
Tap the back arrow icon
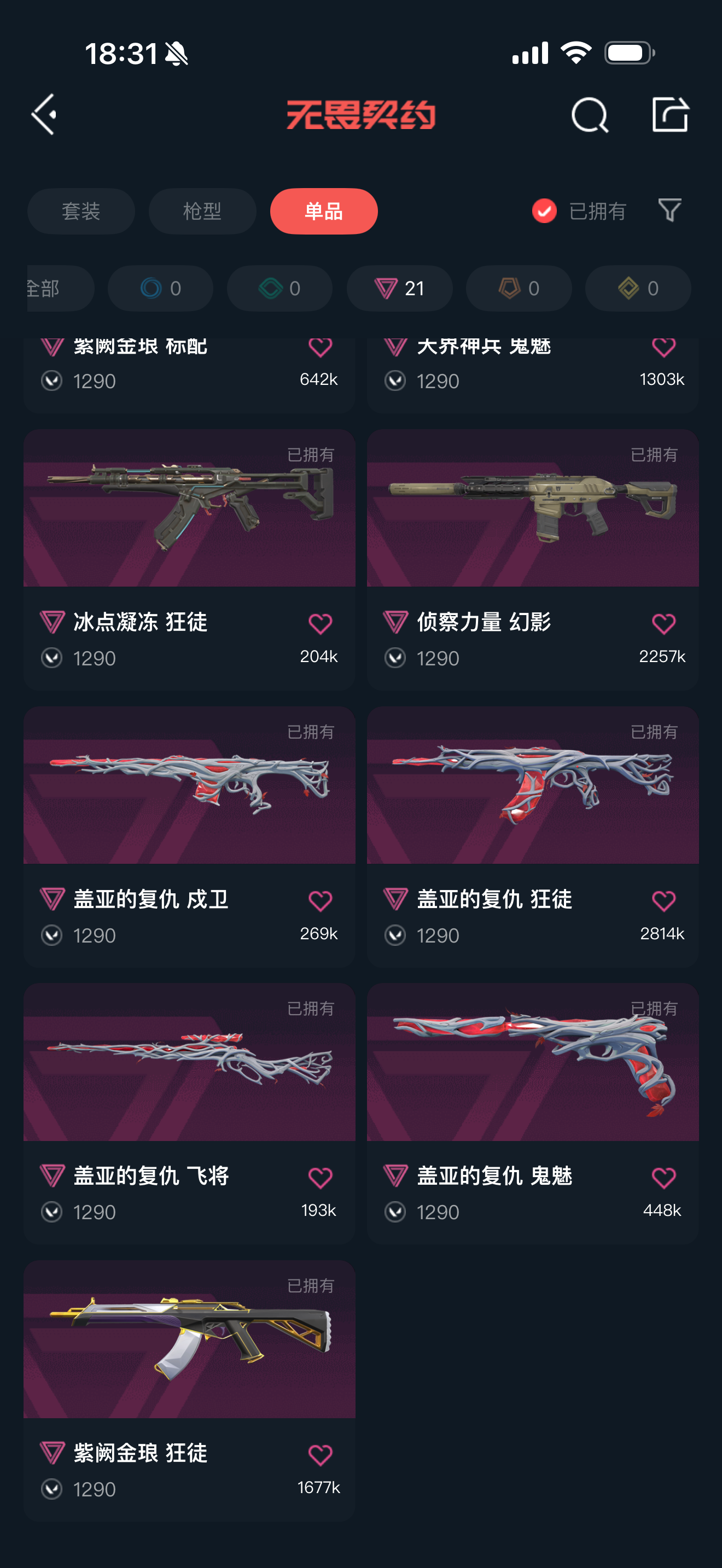click(x=44, y=114)
